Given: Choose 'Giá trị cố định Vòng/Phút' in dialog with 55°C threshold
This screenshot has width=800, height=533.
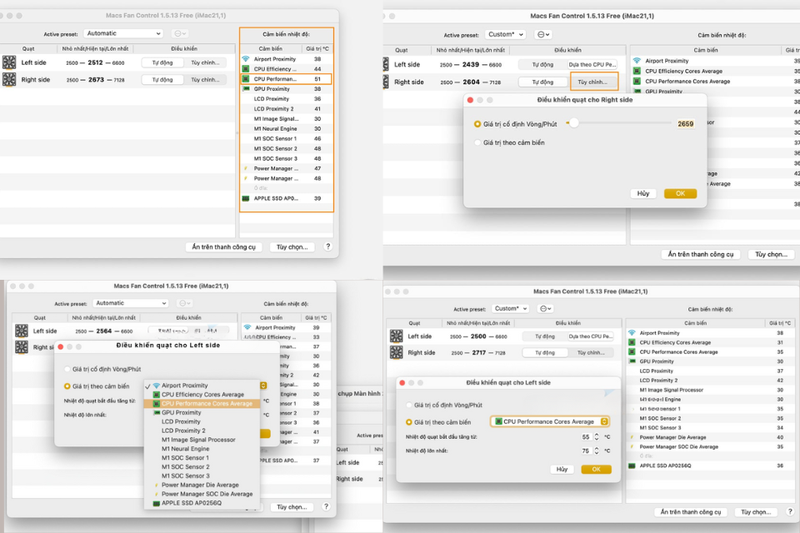Looking at the screenshot, I should [409, 405].
